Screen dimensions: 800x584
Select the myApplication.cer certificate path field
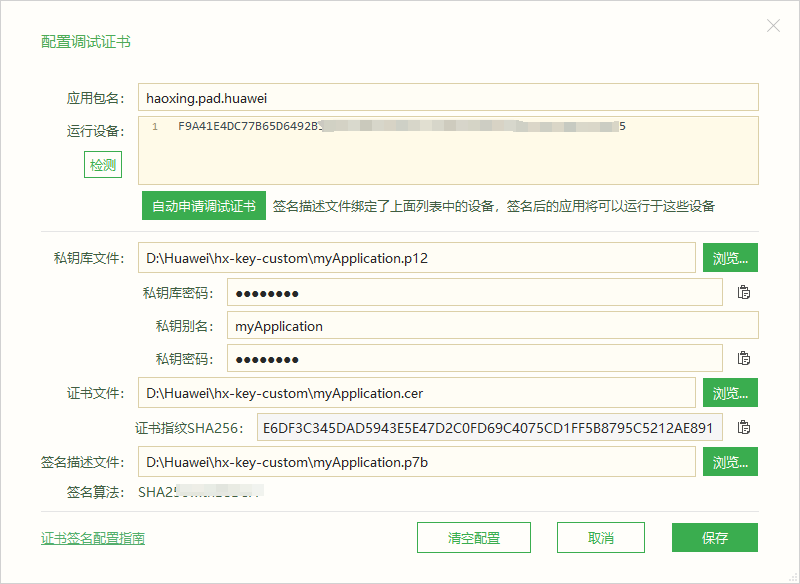coord(420,392)
